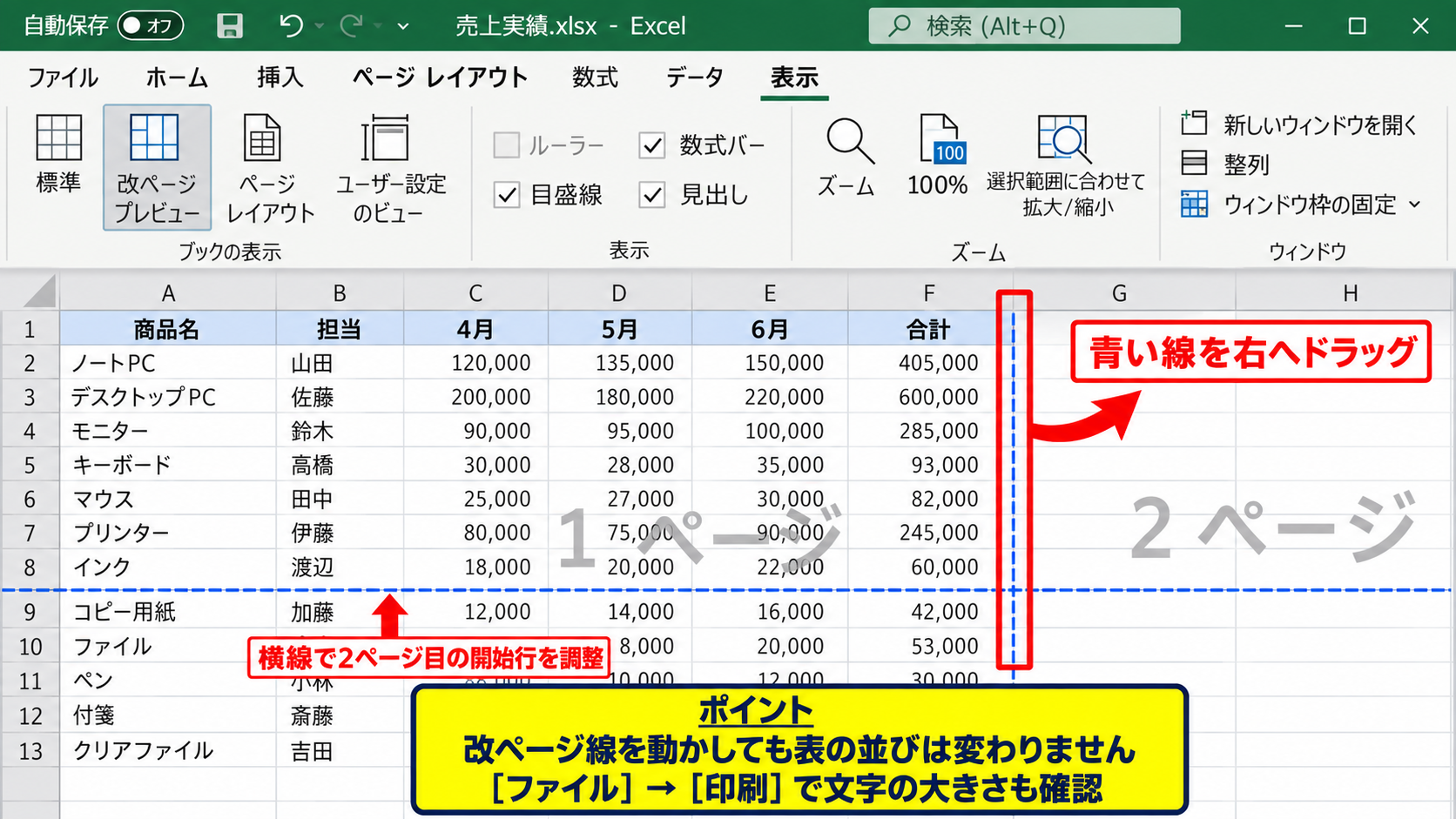Image resolution: width=1456 pixels, height=819 pixels.
Task: Switch to 標準 normal view
Action: (x=58, y=154)
